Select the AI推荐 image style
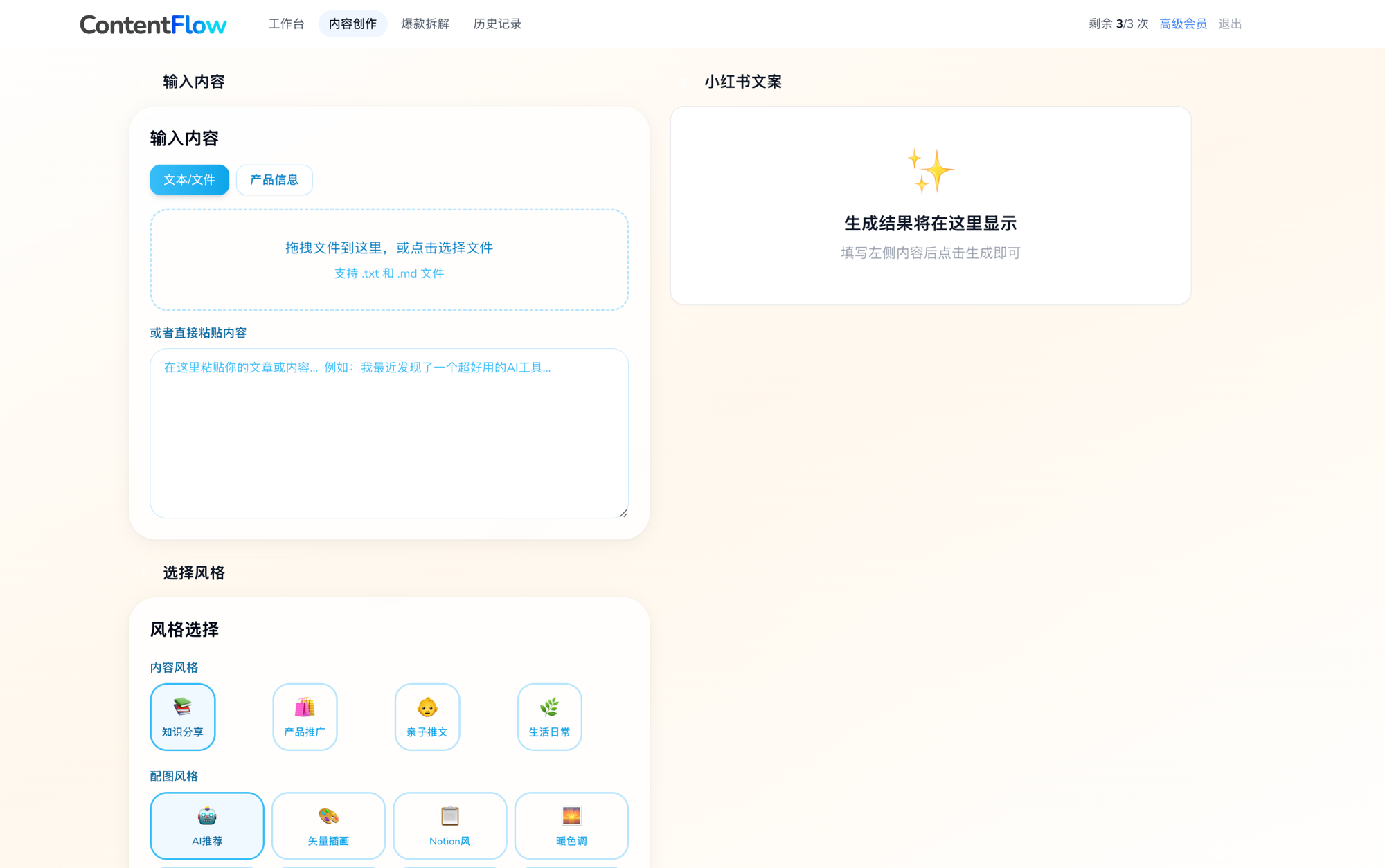 [x=206, y=826]
